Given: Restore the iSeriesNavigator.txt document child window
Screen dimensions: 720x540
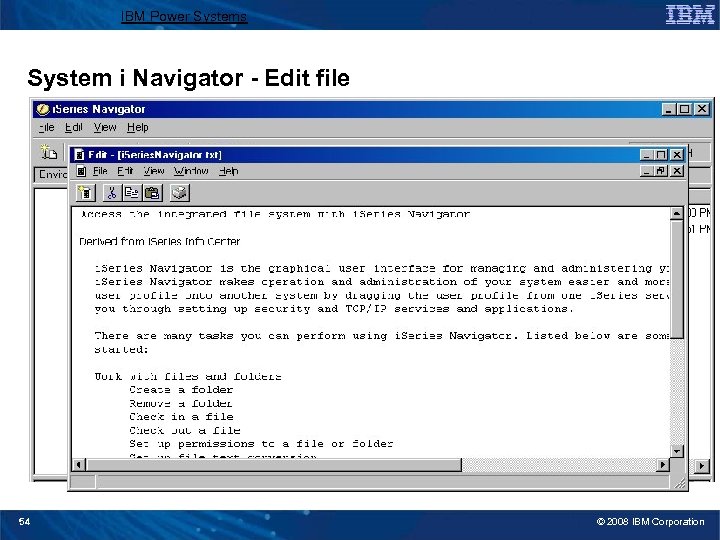Looking at the screenshot, I should tap(661, 171).
